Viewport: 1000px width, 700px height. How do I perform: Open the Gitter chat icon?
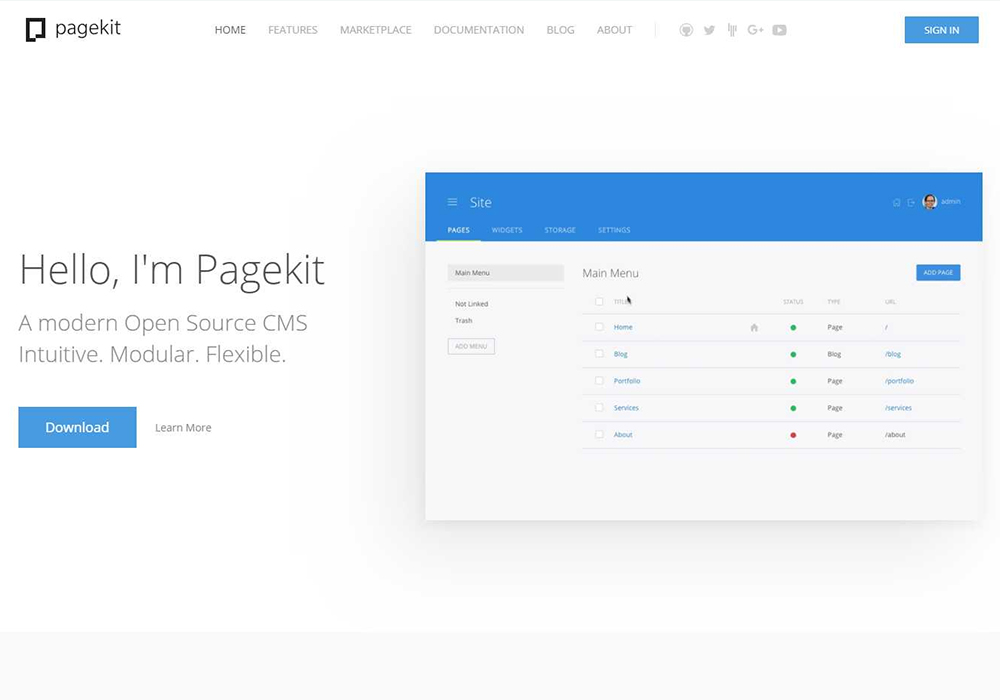[732, 30]
